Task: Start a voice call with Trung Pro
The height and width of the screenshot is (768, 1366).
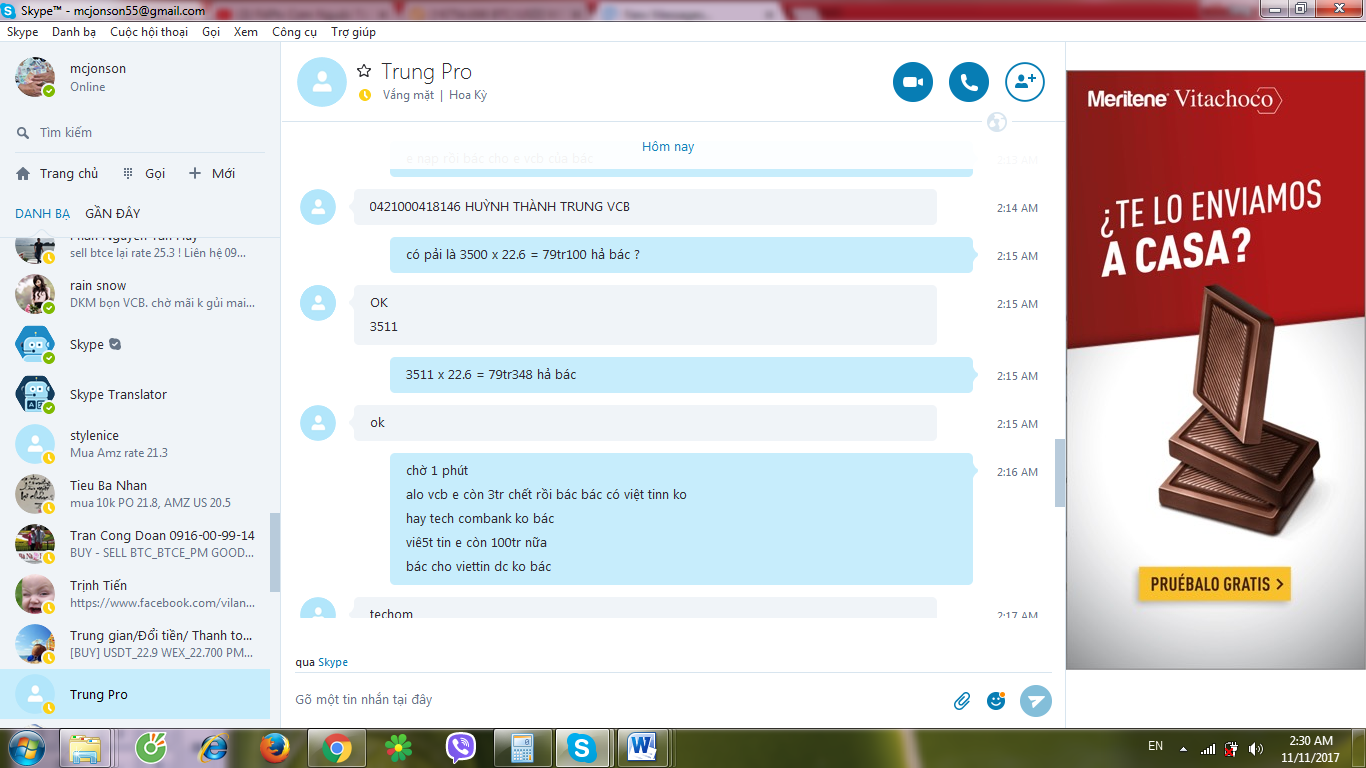Action: pos(969,82)
